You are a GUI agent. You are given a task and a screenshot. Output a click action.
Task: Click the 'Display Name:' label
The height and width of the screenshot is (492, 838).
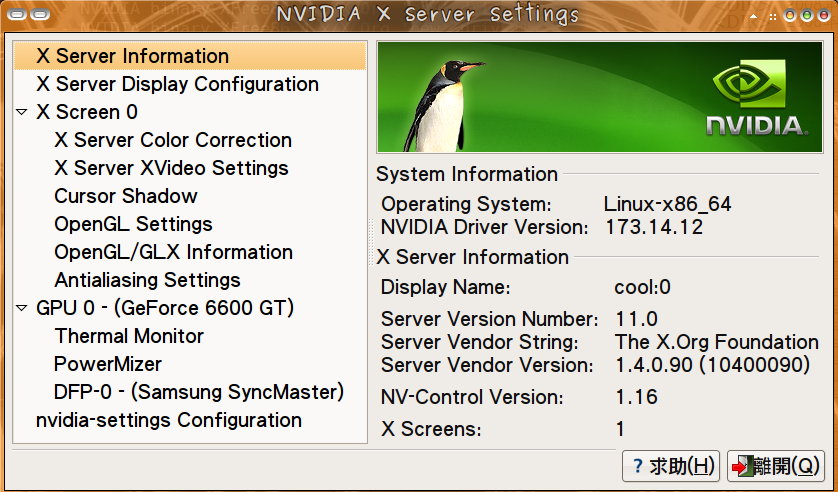[x=446, y=288]
